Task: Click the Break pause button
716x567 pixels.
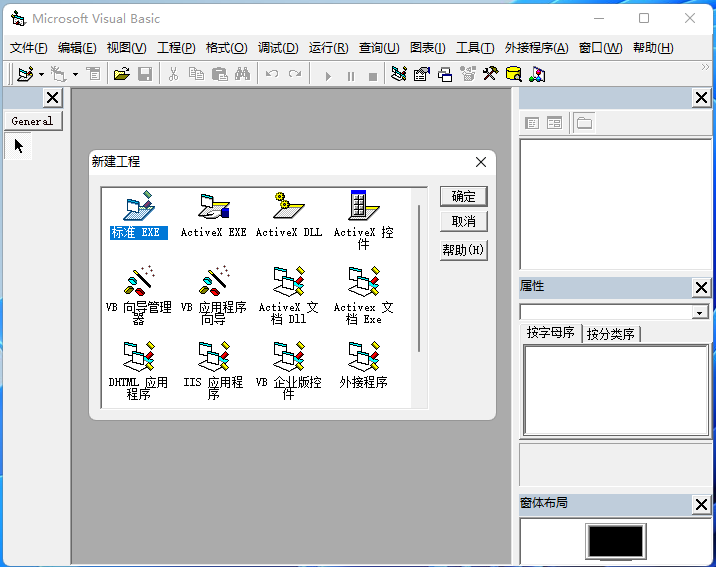Action: pyautogui.click(x=351, y=76)
